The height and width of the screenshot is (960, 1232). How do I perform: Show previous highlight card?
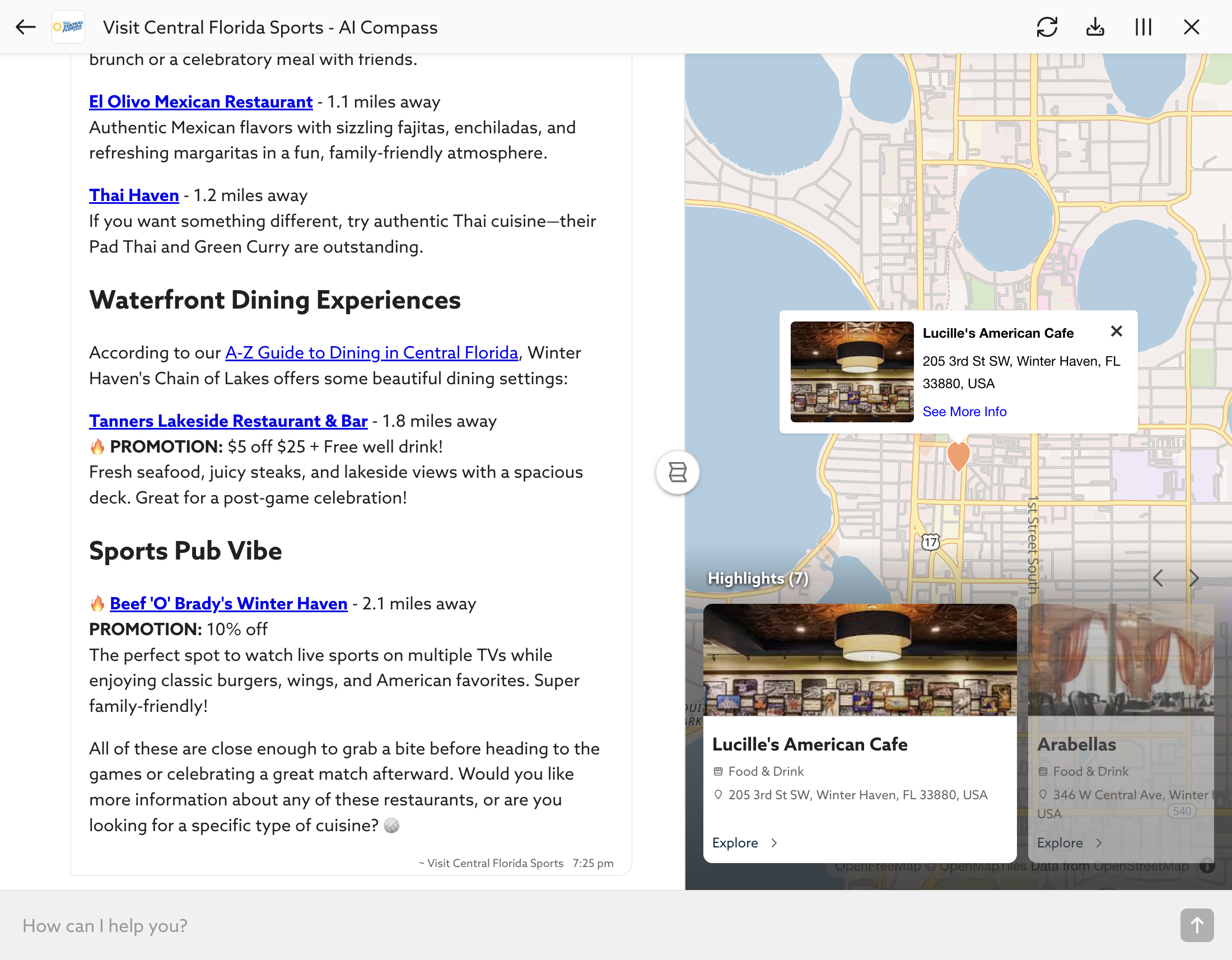(1158, 578)
